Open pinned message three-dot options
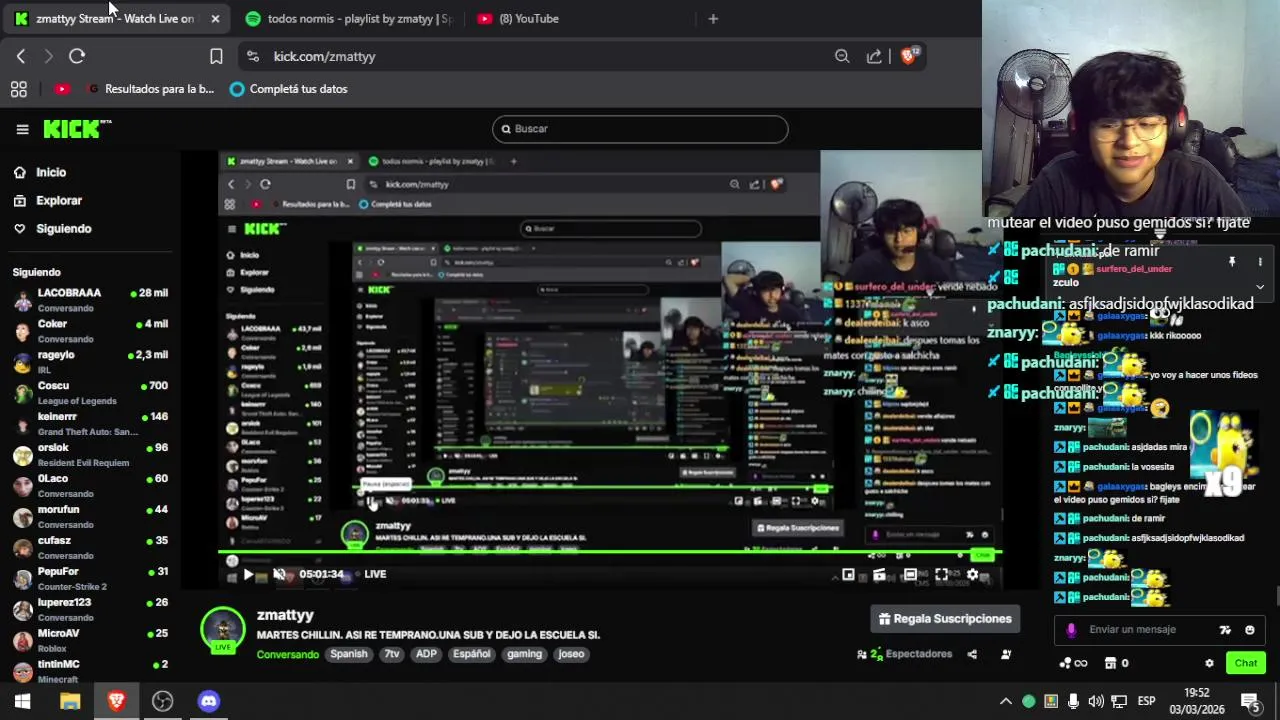The width and height of the screenshot is (1280, 720). (x=1260, y=262)
